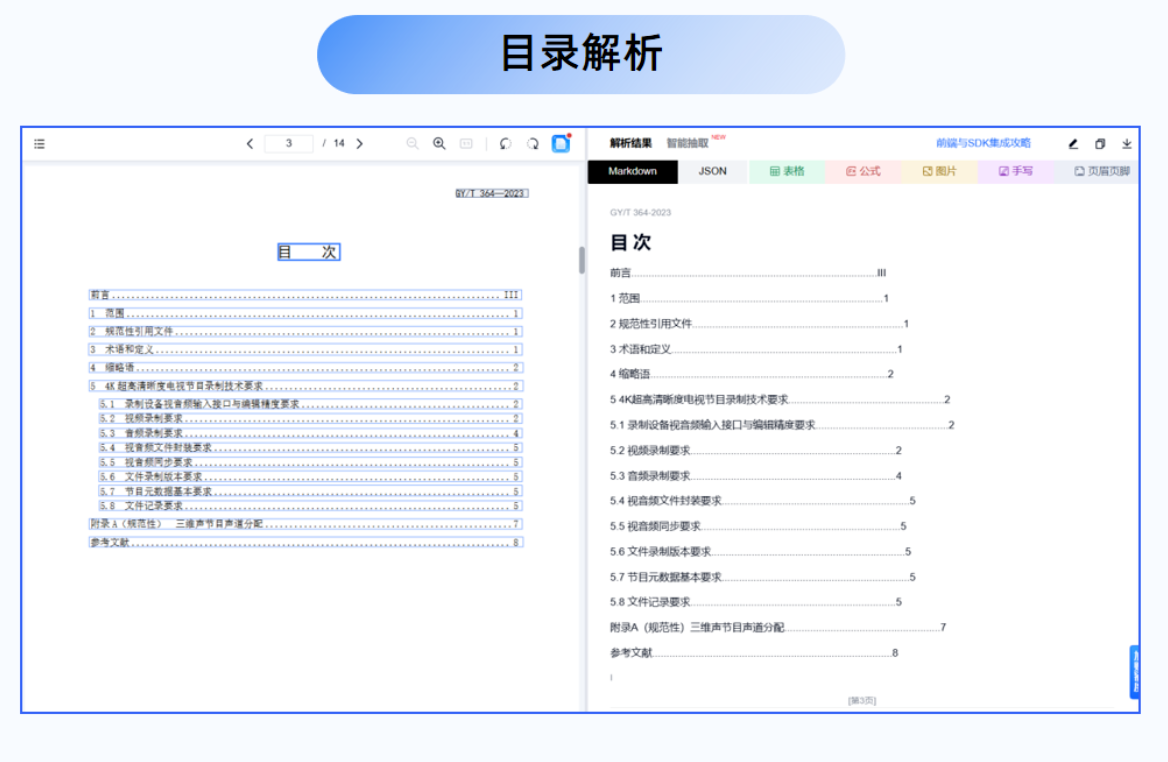Click 参考文献 in the Markdown result
This screenshot has width=1168, height=762.
click(x=755, y=653)
